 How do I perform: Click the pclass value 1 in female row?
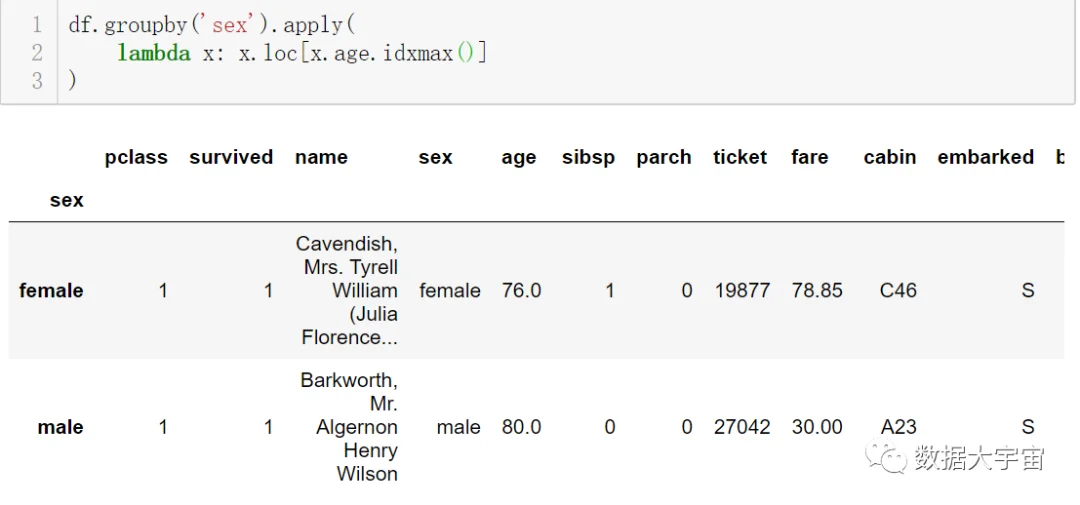point(163,291)
